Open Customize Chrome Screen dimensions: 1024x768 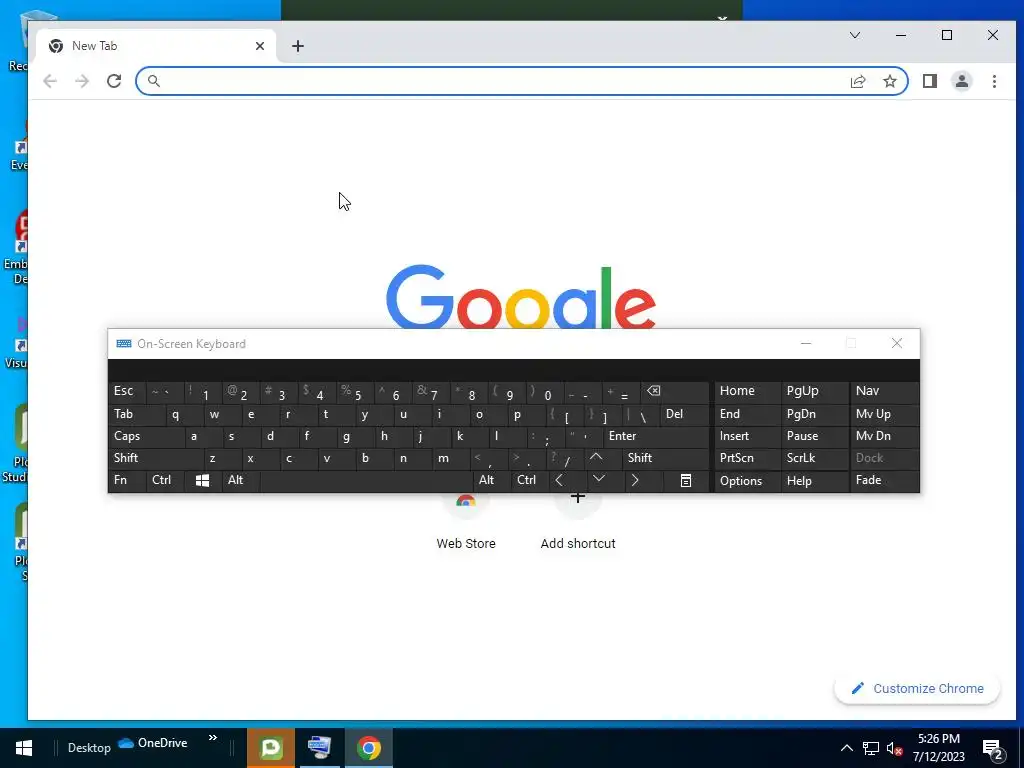(917, 688)
